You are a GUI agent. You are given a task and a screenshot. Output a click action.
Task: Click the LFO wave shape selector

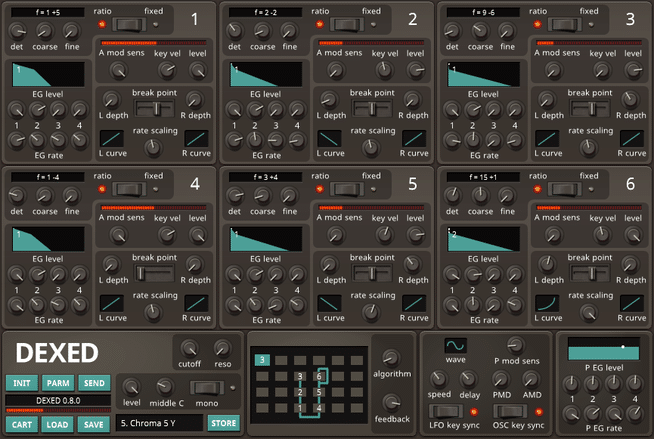[455, 346]
